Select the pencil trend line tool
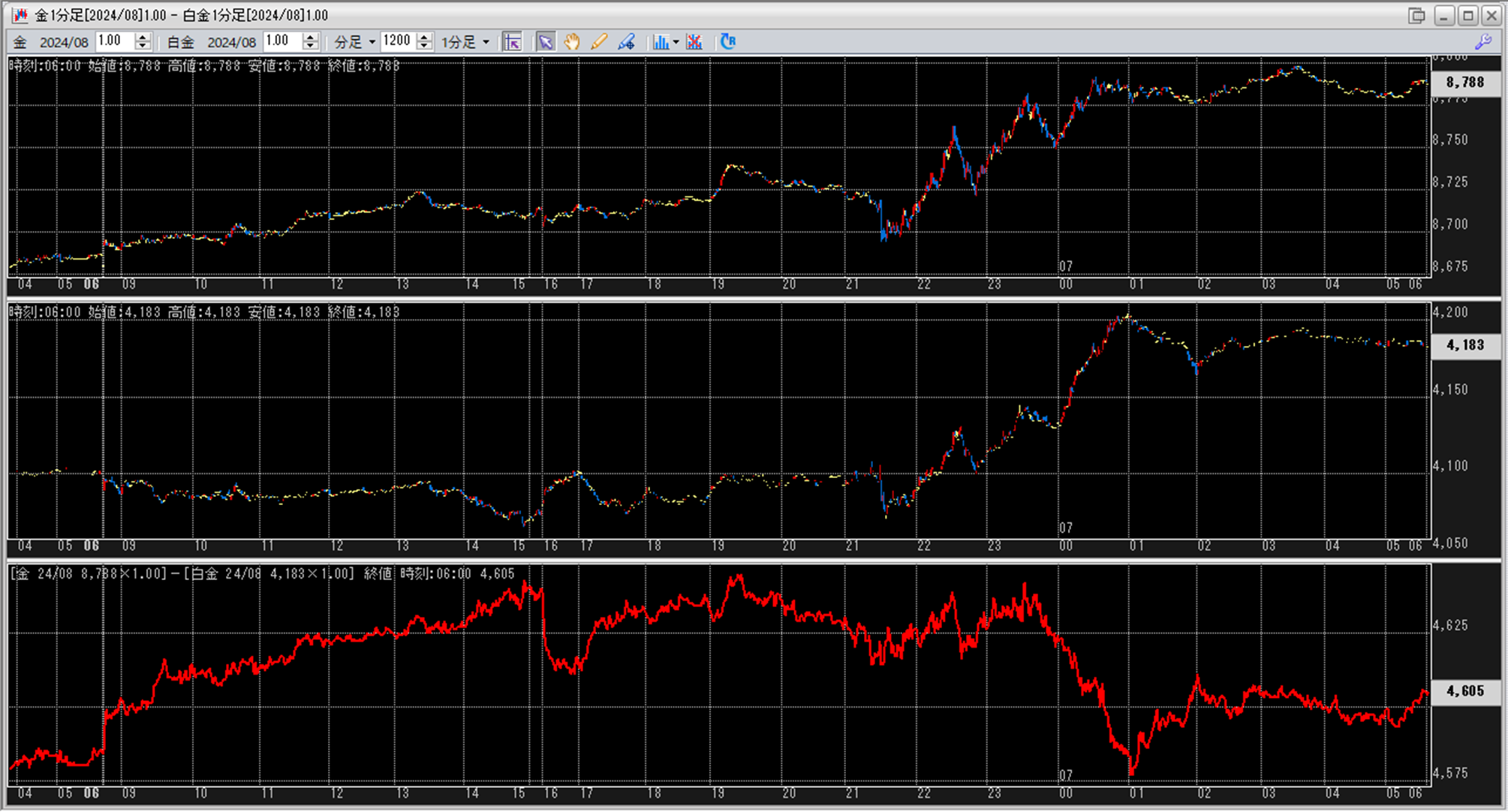 (599, 42)
